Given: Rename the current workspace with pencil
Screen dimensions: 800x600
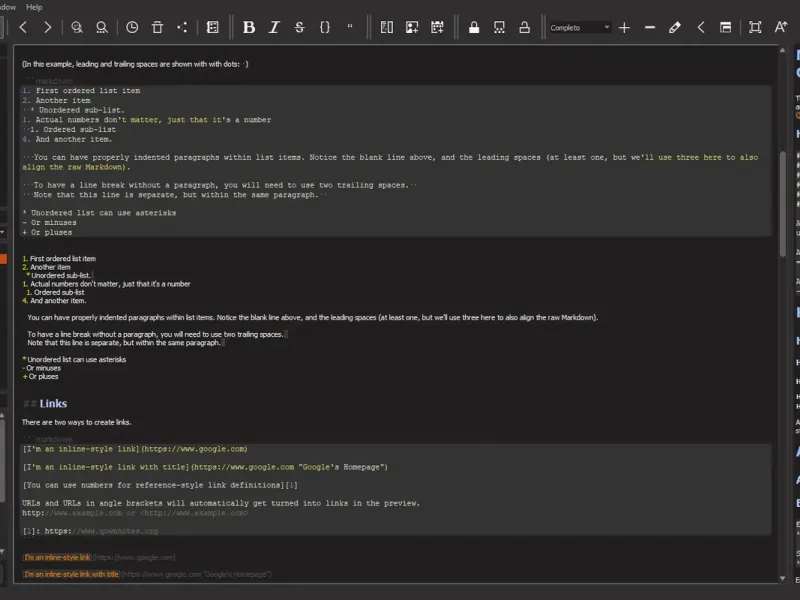Looking at the screenshot, I should [x=674, y=28].
